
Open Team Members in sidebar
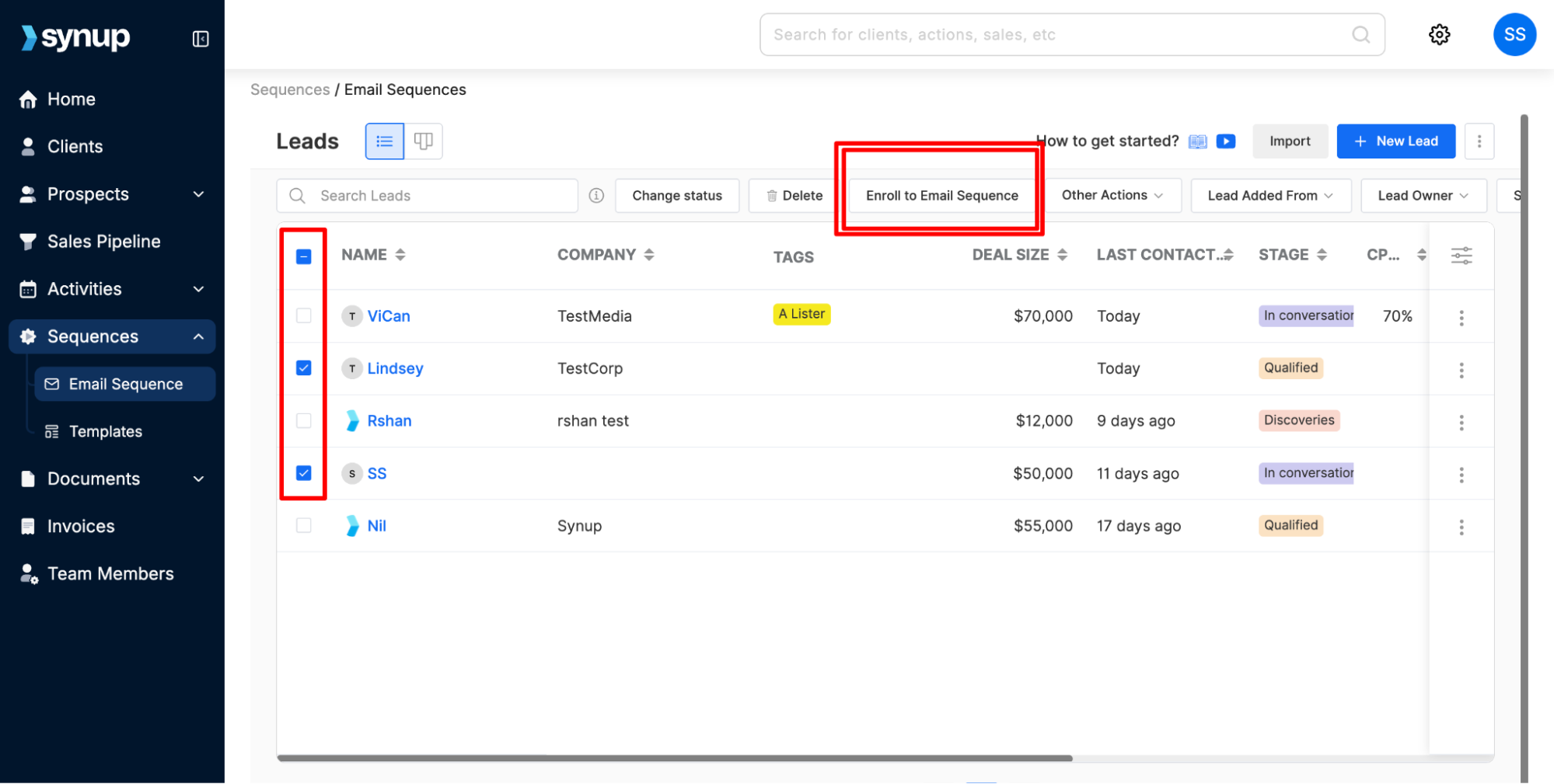(x=112, y=573)
